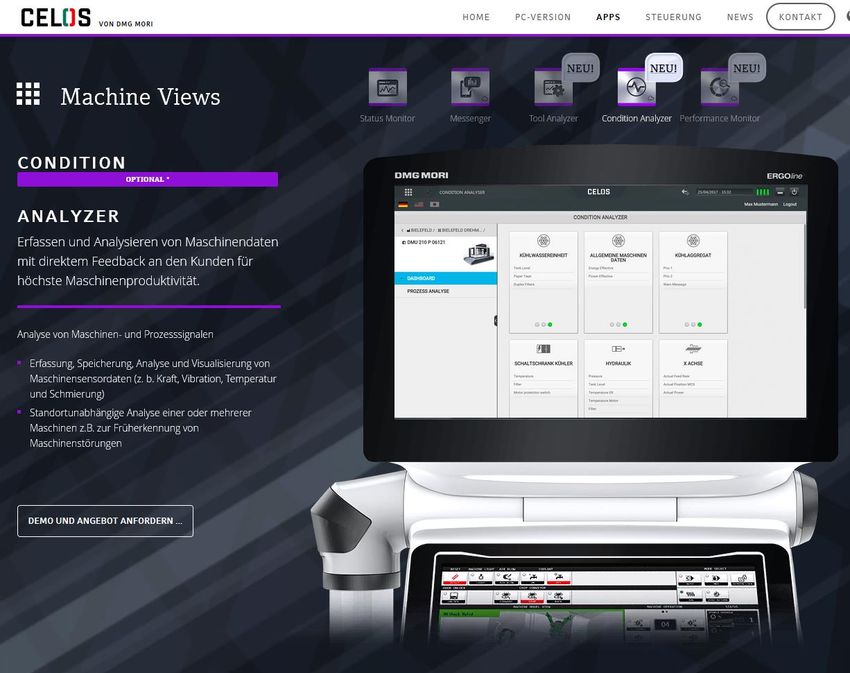The width and height of the screenshot is (850, 673).
Task: Click the X Achse card icon
Action: (x=693, y=349)
